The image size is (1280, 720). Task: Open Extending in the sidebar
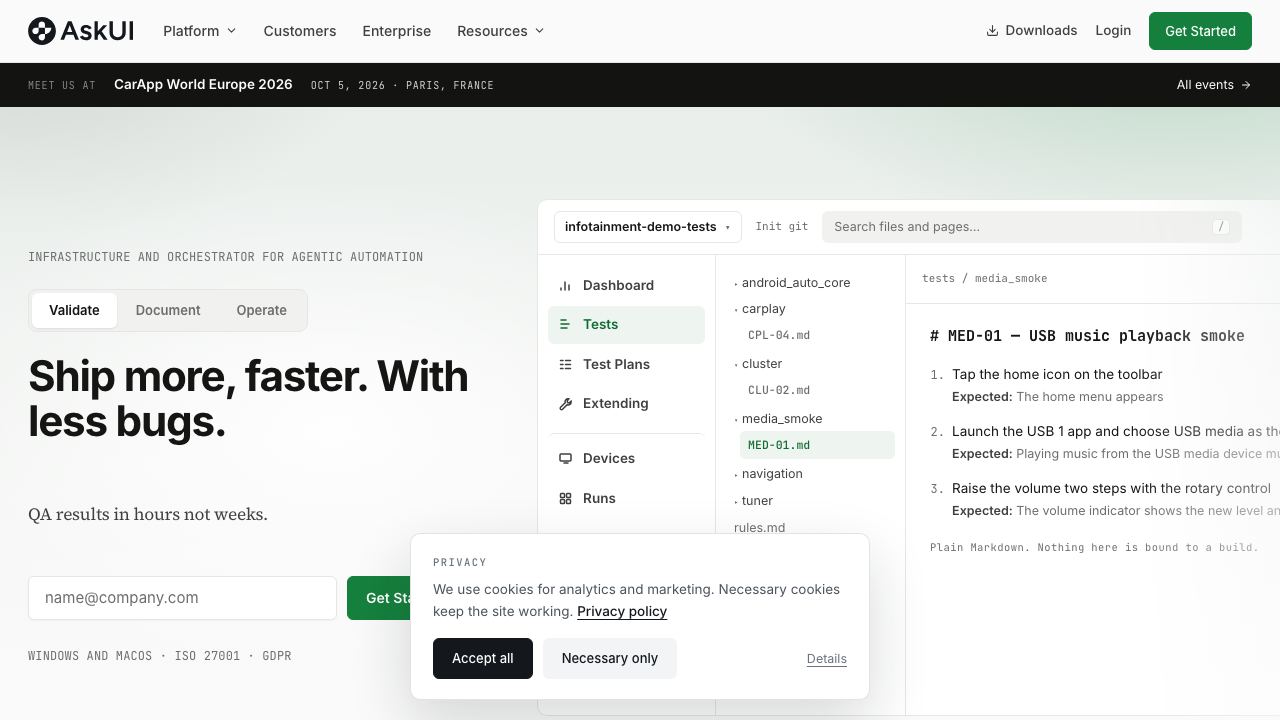pos(626,403)
